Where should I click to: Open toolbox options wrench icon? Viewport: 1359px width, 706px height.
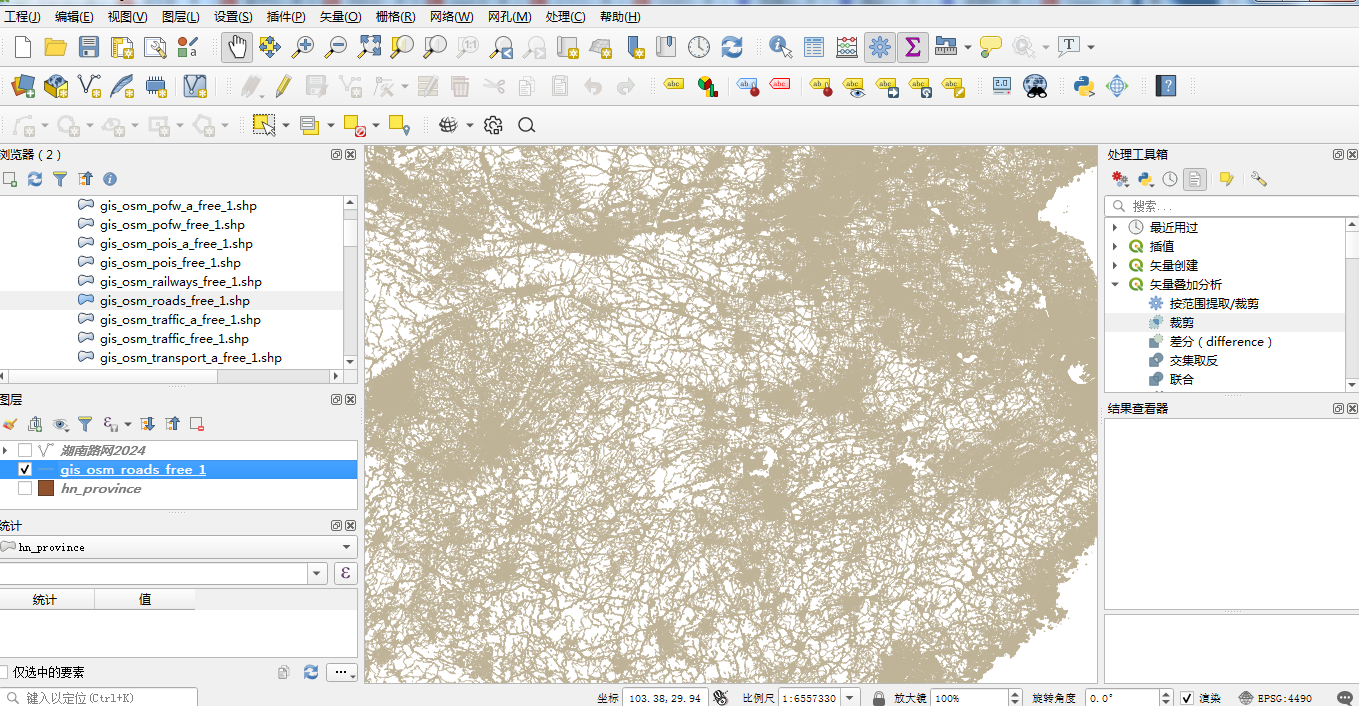pos(1258,179)
